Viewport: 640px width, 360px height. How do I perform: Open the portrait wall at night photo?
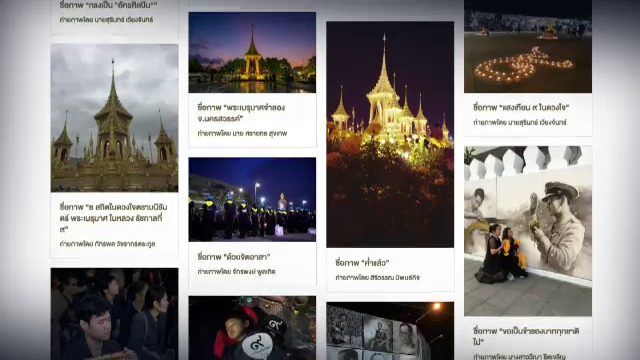pos(390,331)
